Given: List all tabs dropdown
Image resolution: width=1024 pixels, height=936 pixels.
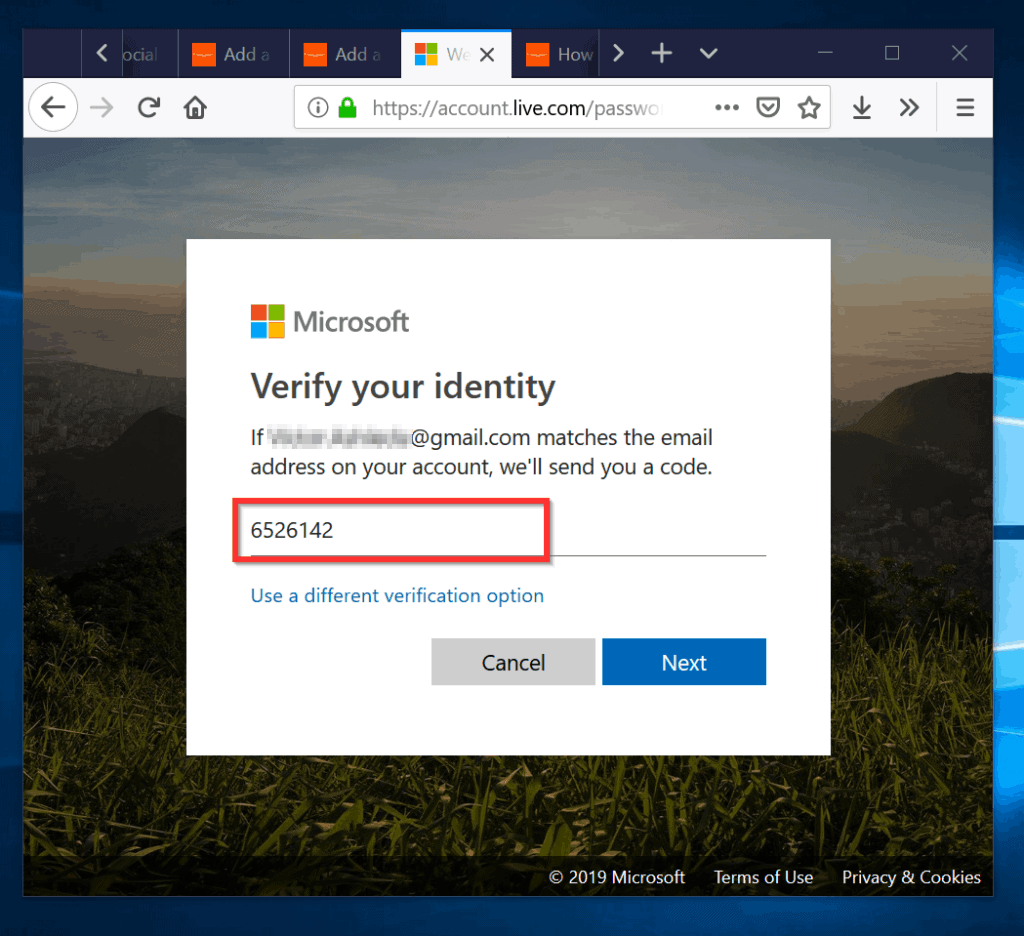Looking at the screenshot, I should coord(709,53).
